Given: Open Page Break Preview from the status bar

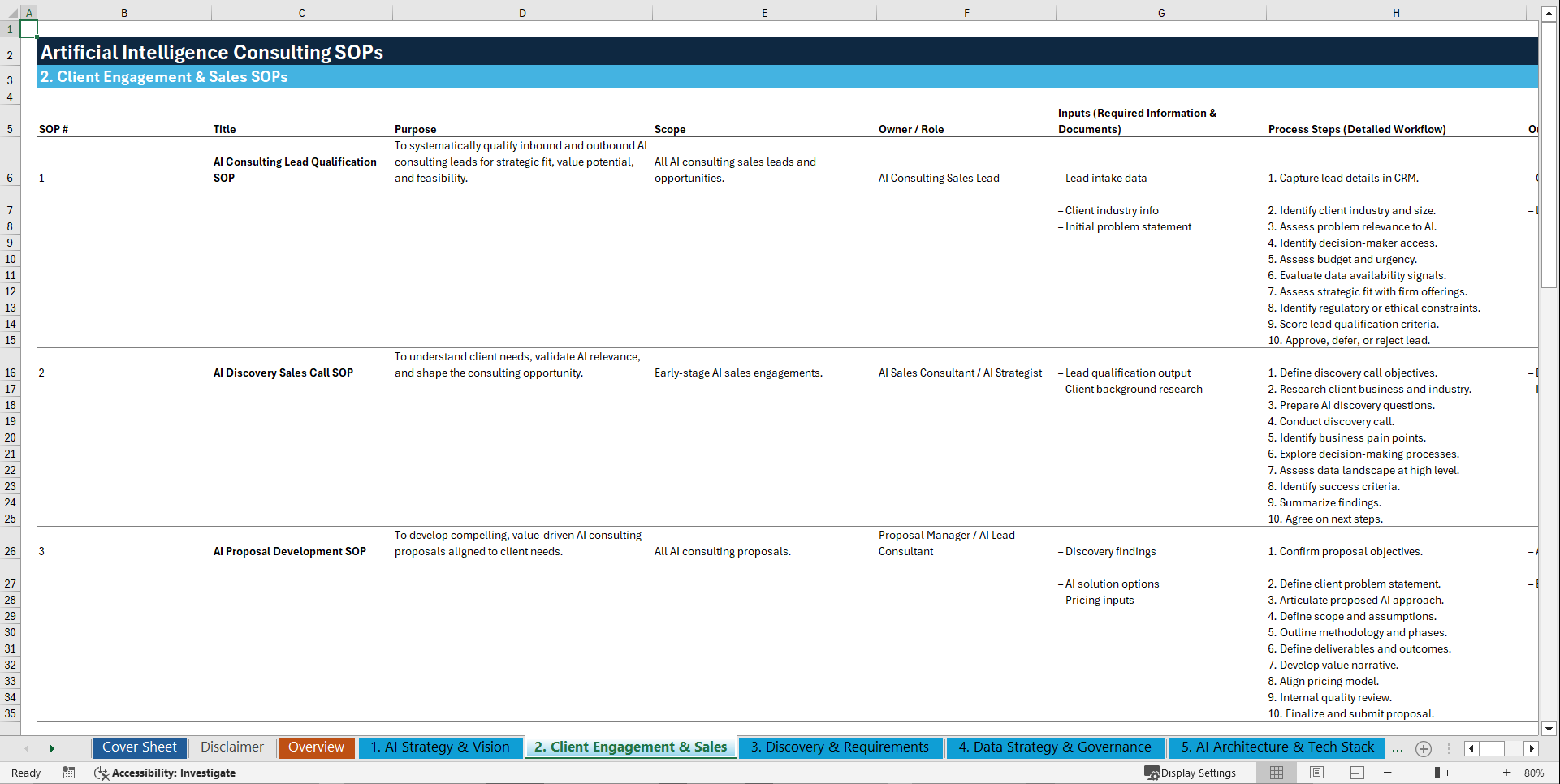Looking at the screenshot, I should click(x=1356, y=773).
